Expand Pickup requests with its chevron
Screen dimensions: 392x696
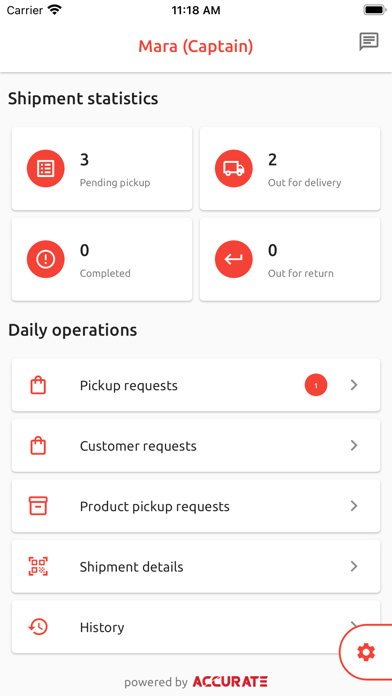tap(354, 385)
